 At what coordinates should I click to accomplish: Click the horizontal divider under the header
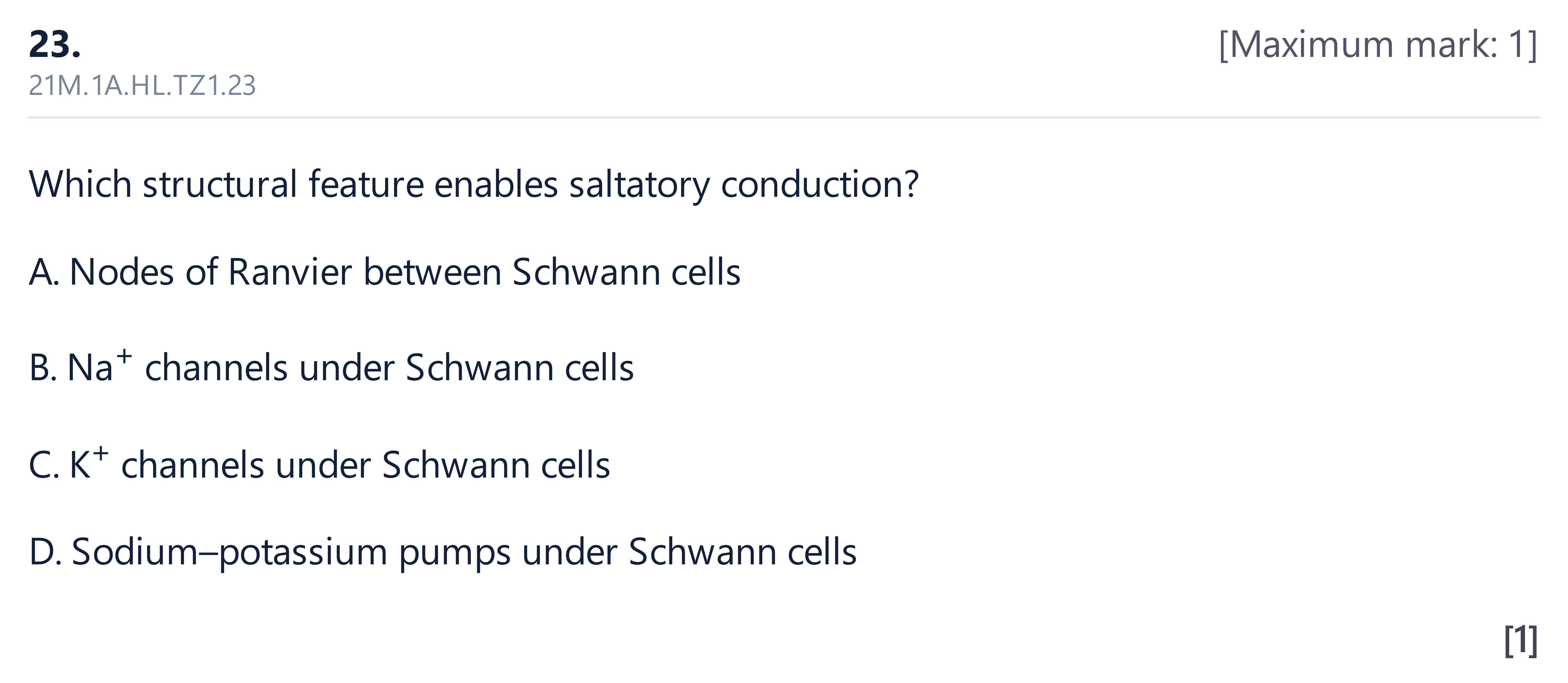[783, 117]
